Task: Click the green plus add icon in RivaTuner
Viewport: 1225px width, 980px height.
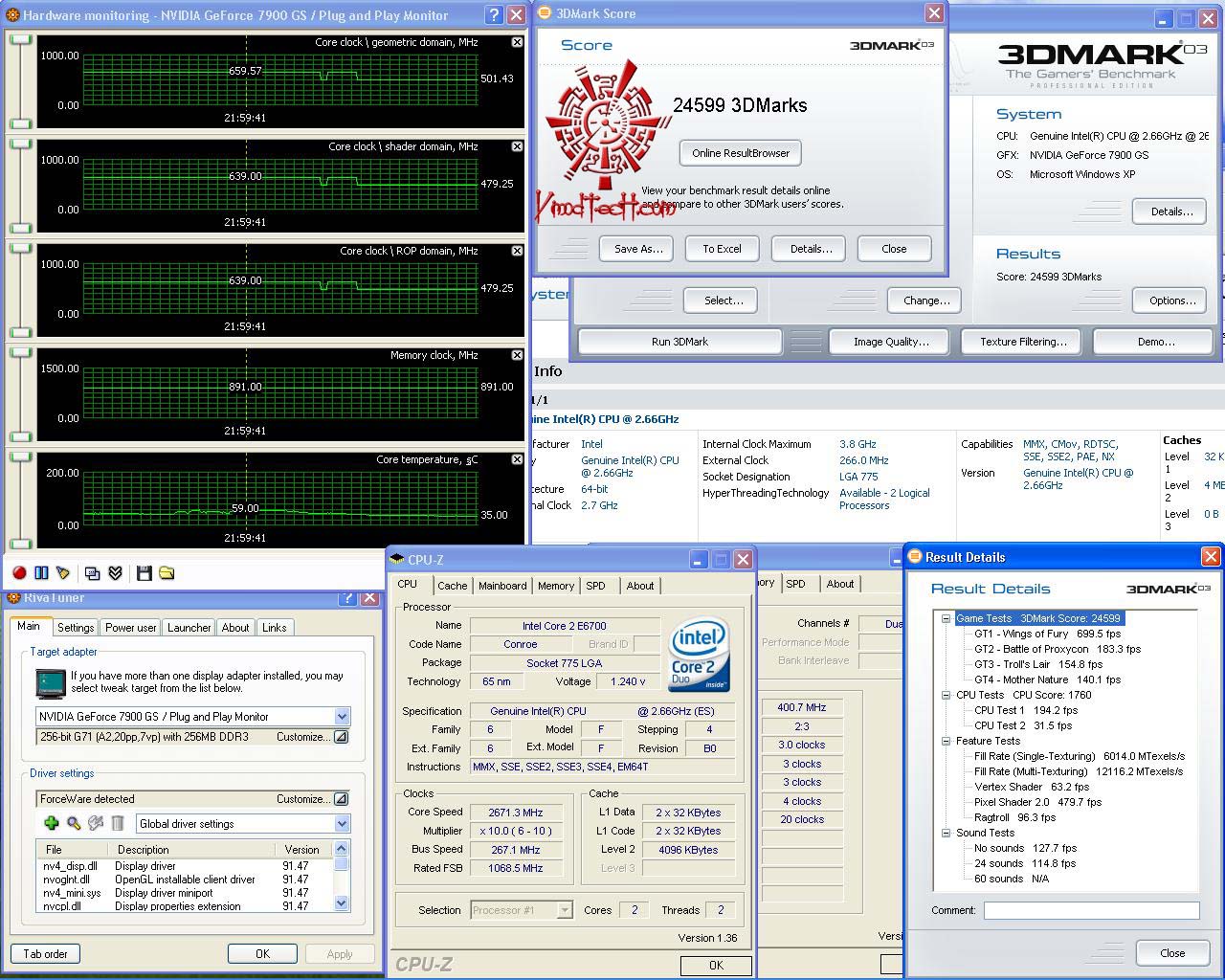Action: (52, 823)
